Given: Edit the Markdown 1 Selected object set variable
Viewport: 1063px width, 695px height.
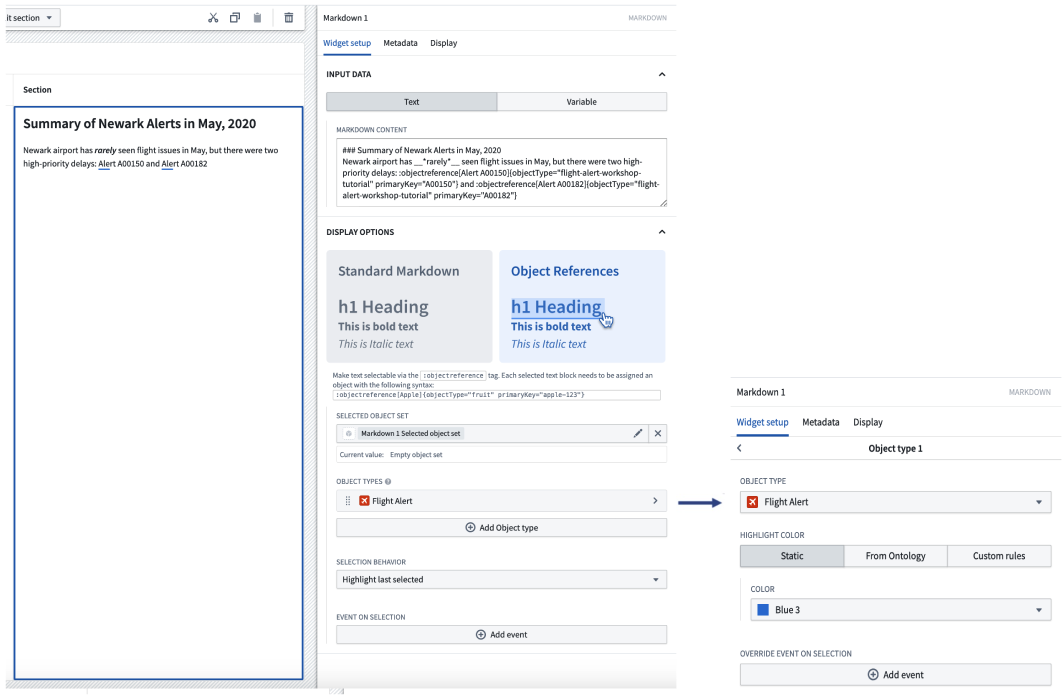Looking at the screenshot, I should tap(638, 433).
